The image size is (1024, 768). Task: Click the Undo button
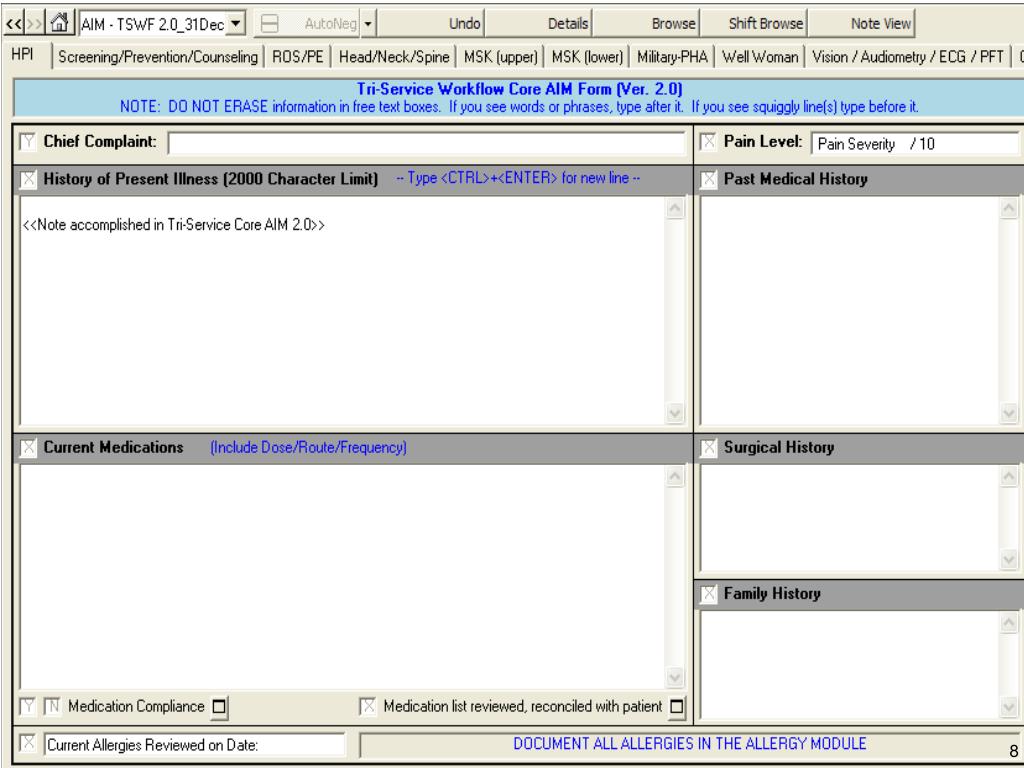click(x=468, y=21)
